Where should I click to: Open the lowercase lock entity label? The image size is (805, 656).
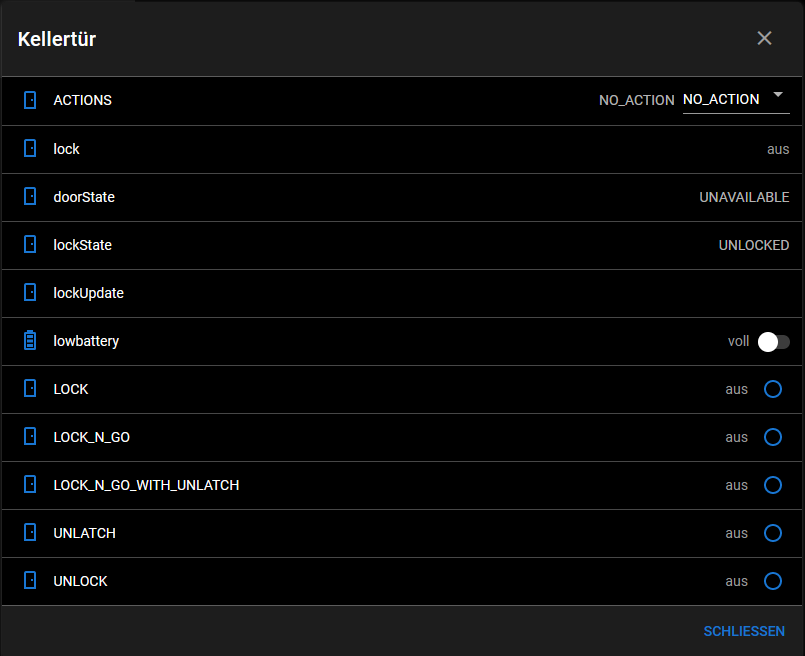coord(66,149)
